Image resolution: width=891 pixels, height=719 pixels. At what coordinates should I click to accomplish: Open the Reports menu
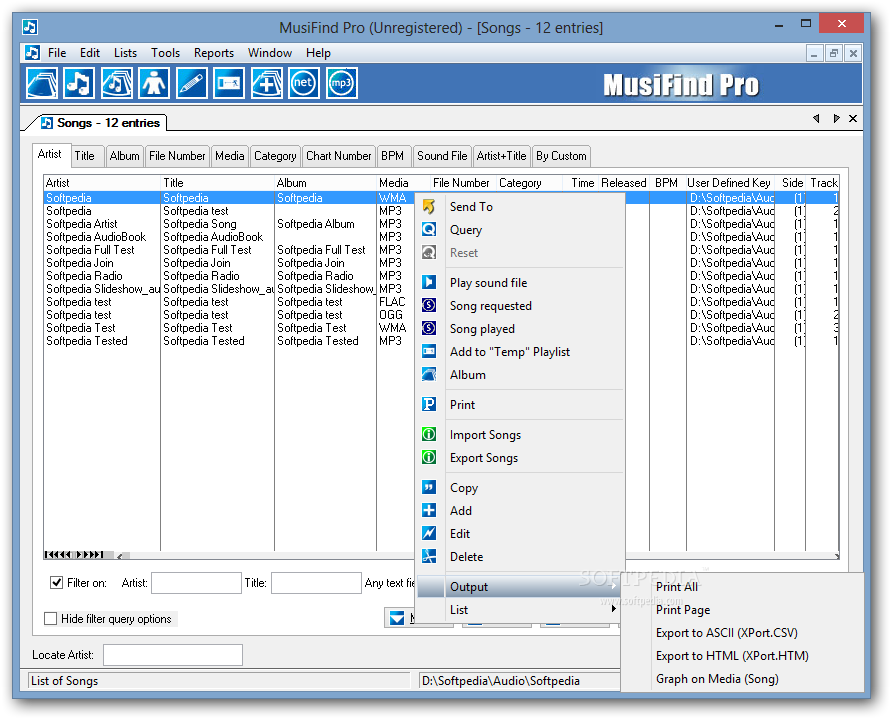point(214,53)
